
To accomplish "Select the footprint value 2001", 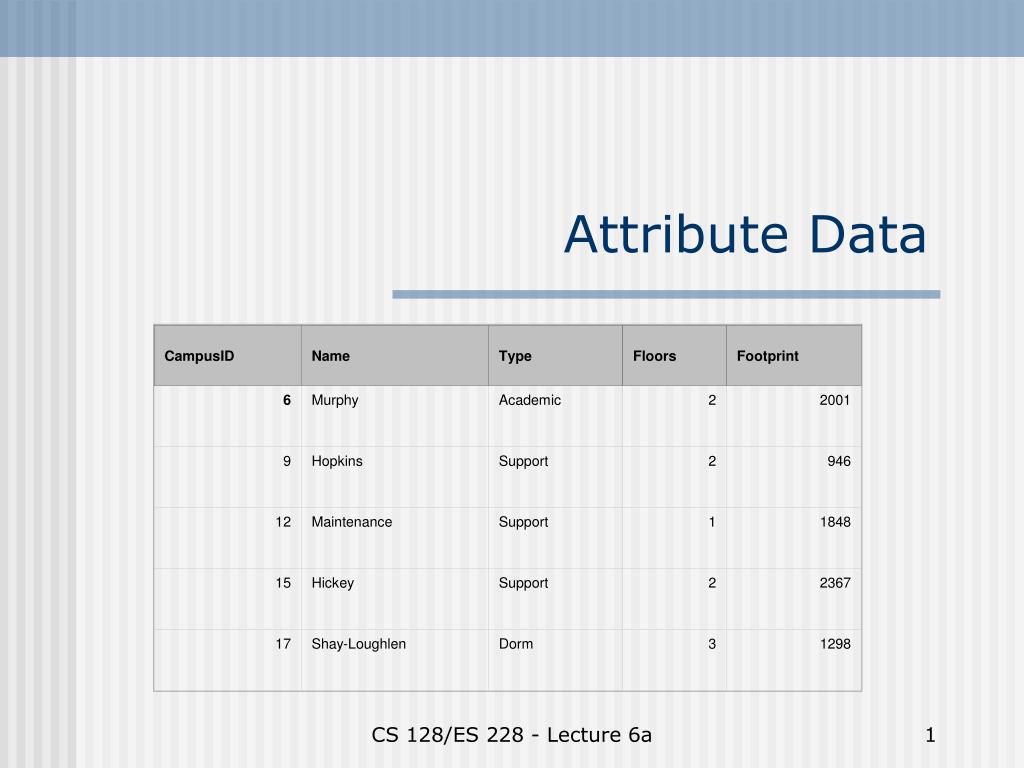I will (x=836, y=400).
